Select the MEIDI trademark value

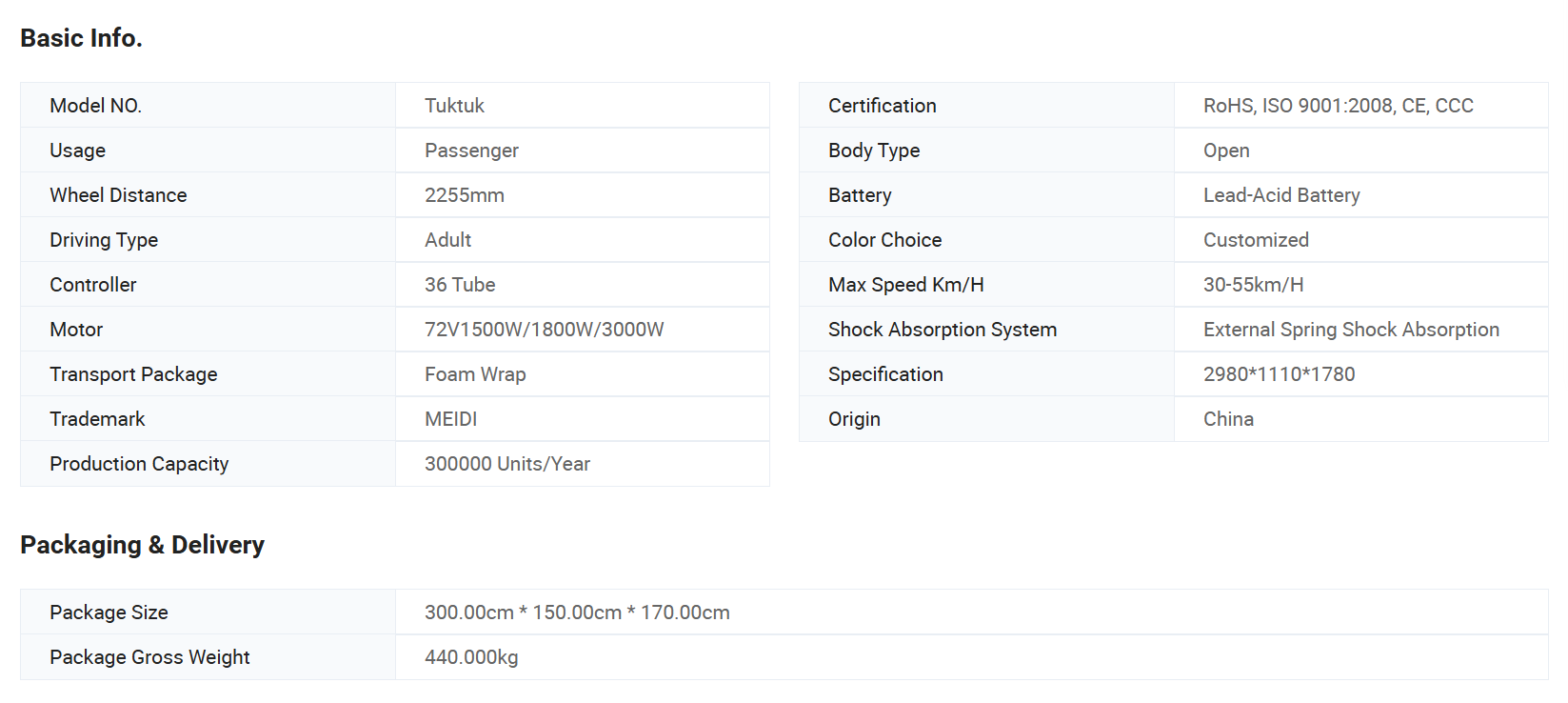[x=450, y=419]
